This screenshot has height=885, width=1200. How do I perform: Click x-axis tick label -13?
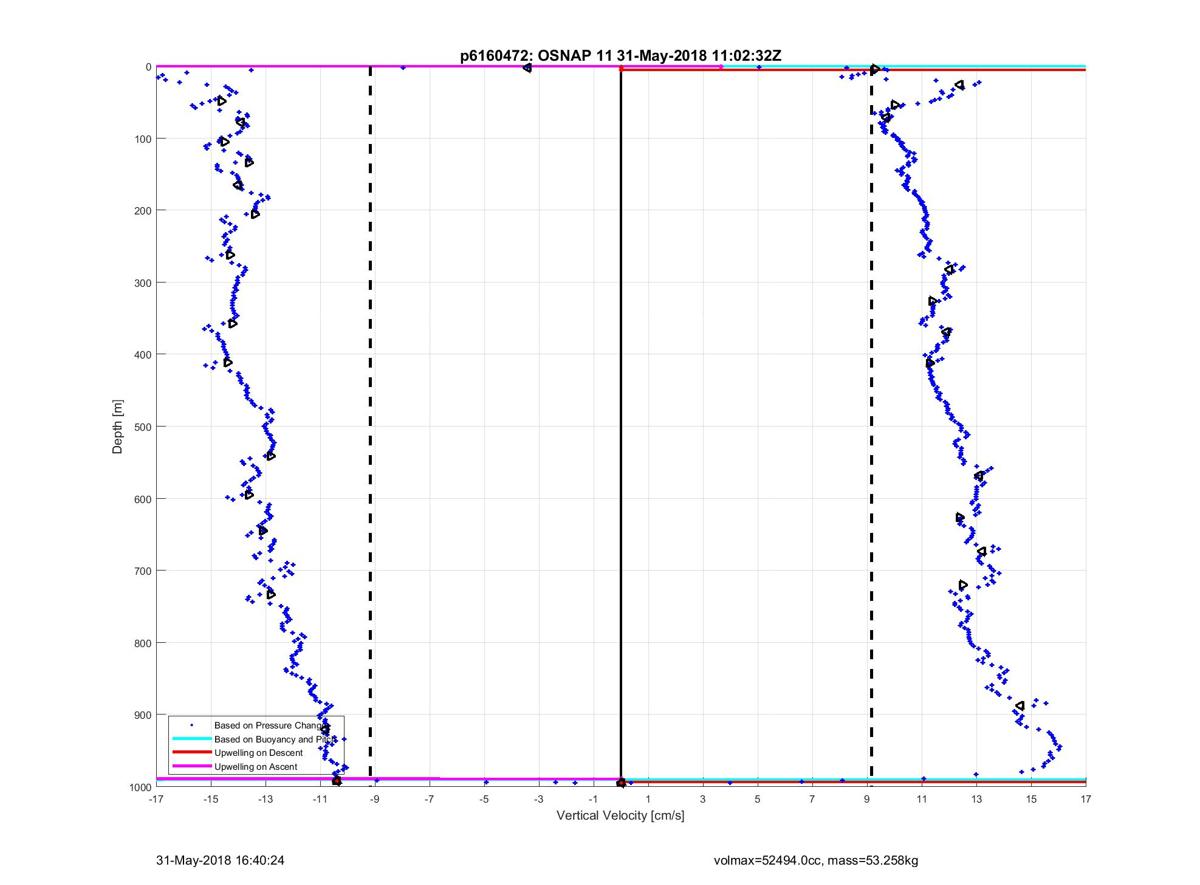(x=265, y=799)
